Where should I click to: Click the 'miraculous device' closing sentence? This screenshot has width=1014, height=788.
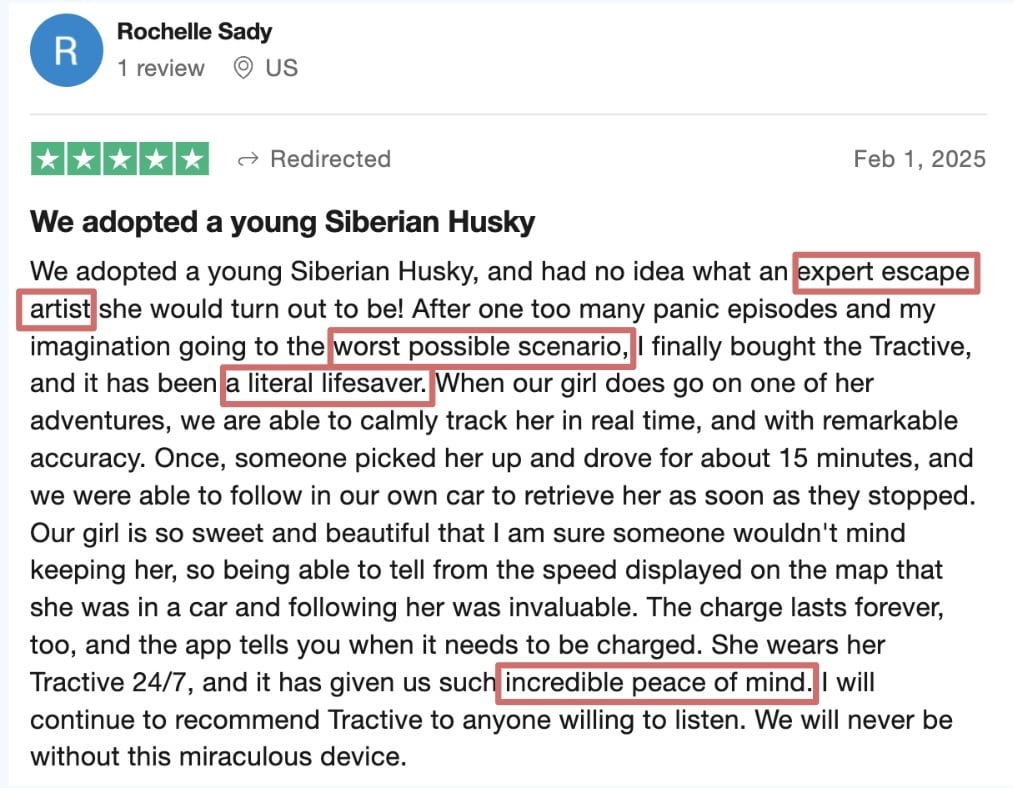pyautogui.click(x=219, y=757)
